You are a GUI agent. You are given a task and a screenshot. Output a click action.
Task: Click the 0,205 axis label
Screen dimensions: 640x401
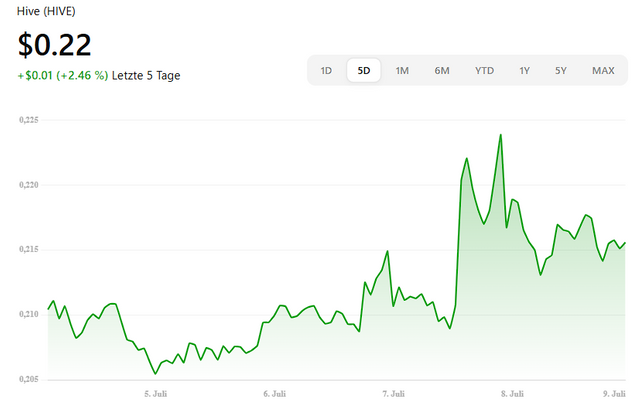pos(29,379)
